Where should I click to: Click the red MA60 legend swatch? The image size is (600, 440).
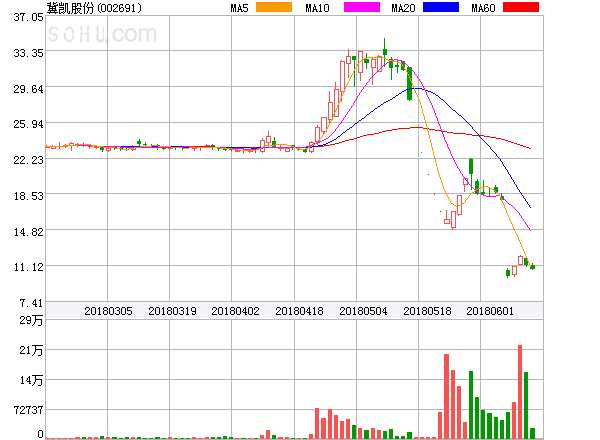coord(521,7)
